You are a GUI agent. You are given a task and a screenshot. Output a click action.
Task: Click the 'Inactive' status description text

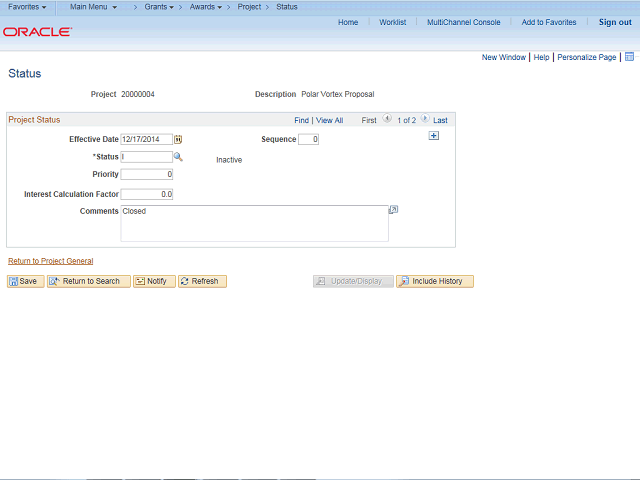[x=229, y=160]
